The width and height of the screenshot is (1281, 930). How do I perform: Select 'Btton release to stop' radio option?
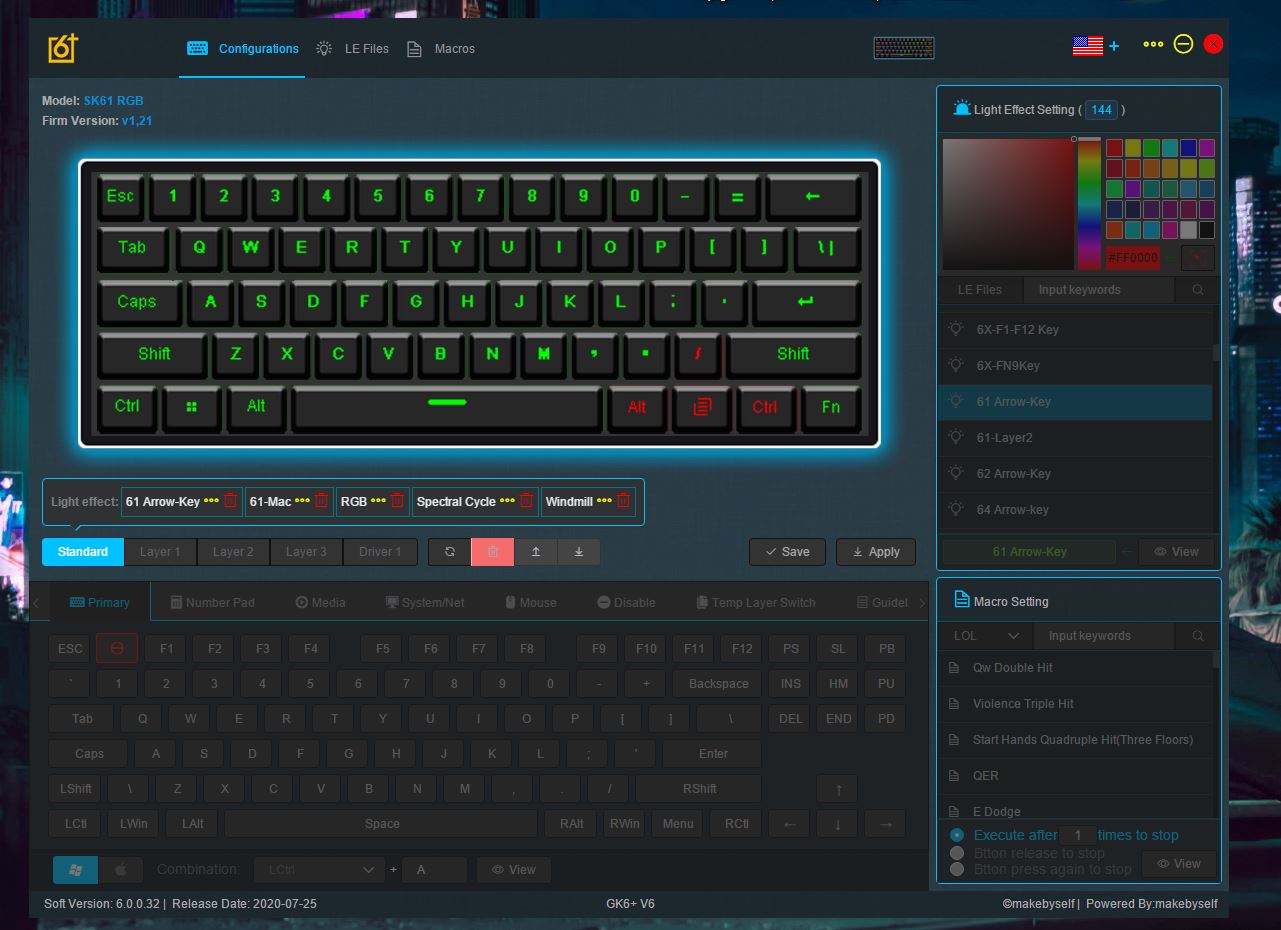coord(957,853)
